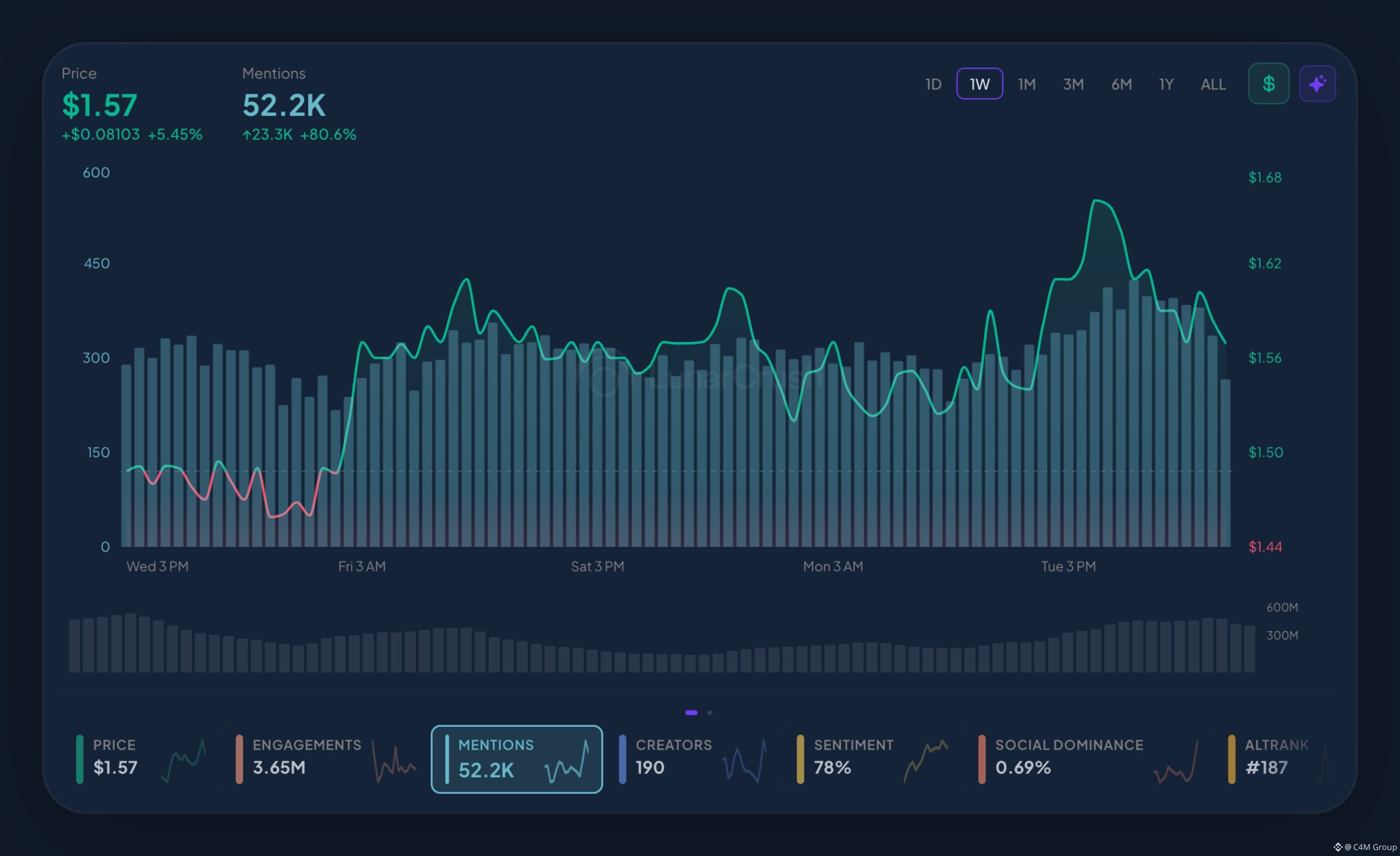This screenshot has height=856, width=1400.
Task: Select the CREATORS metric card
Action: click(x=693, y=759)
